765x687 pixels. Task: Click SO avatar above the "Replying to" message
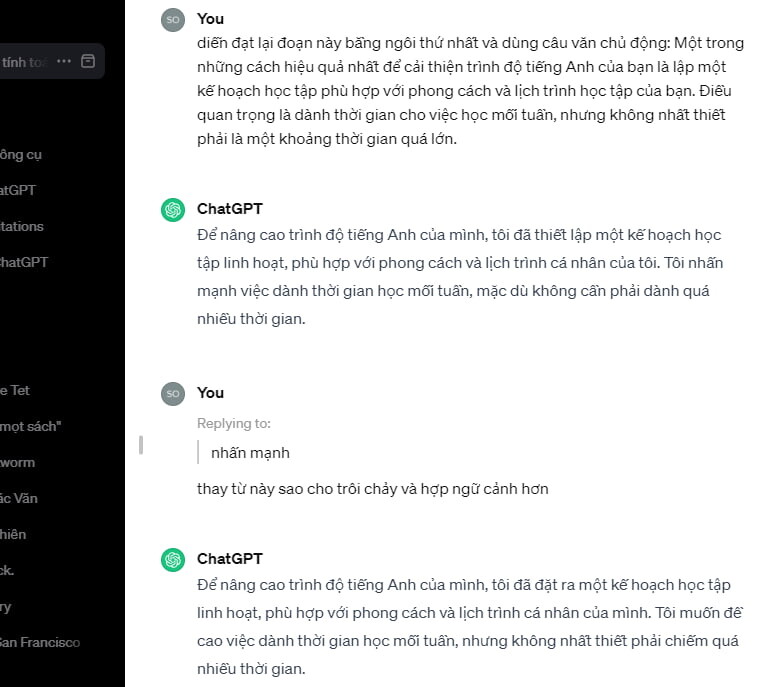tap(173, 393)
